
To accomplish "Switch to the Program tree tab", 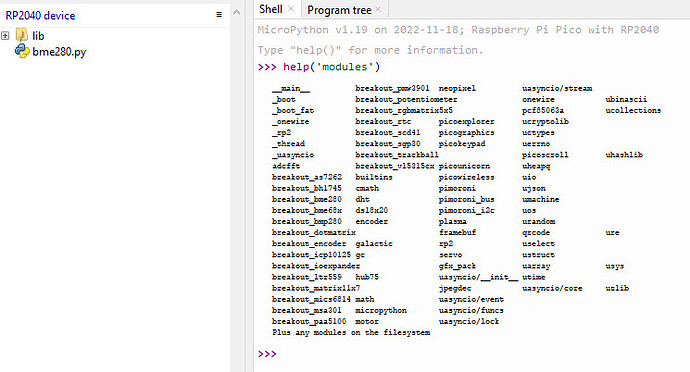I will click(339, 10).
